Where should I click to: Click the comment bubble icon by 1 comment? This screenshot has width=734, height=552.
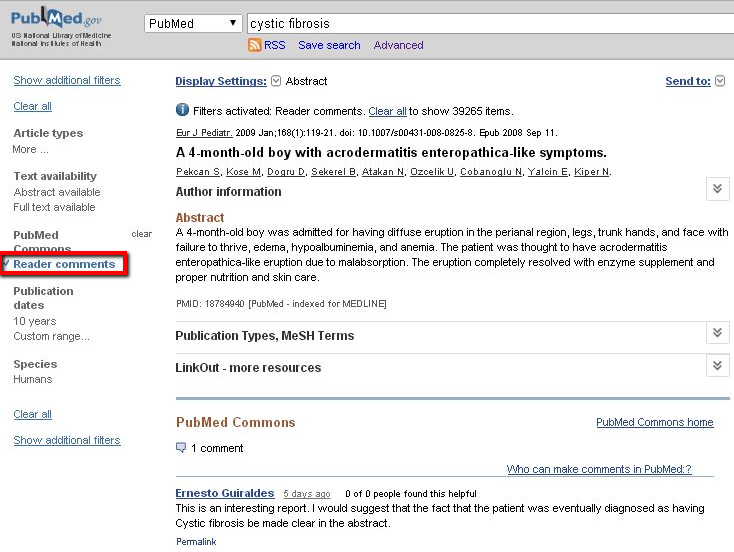coord(181,448)
